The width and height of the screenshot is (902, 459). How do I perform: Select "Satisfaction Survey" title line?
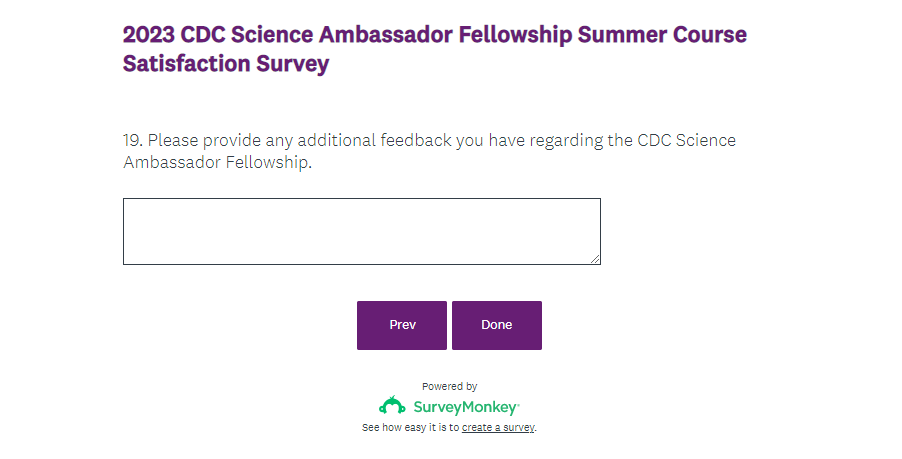pos(225,64)
